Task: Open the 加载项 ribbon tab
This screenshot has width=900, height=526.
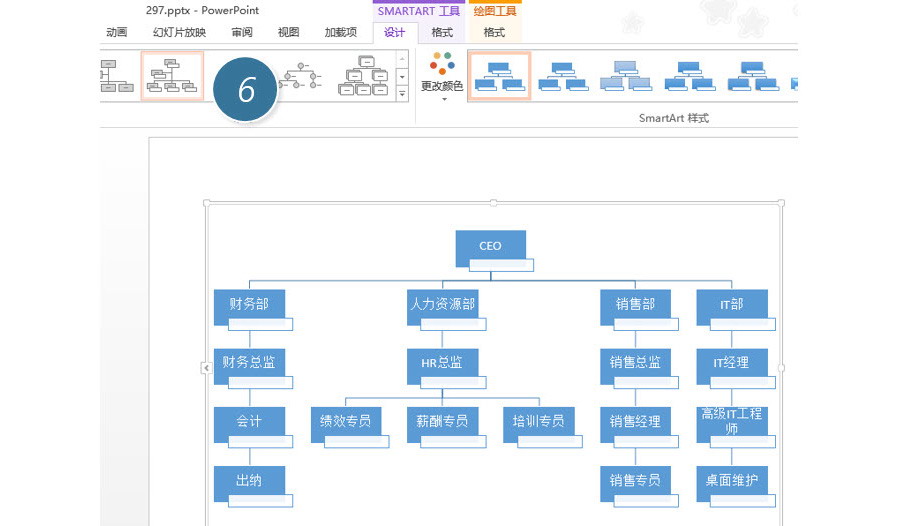Action: point(340,32)
